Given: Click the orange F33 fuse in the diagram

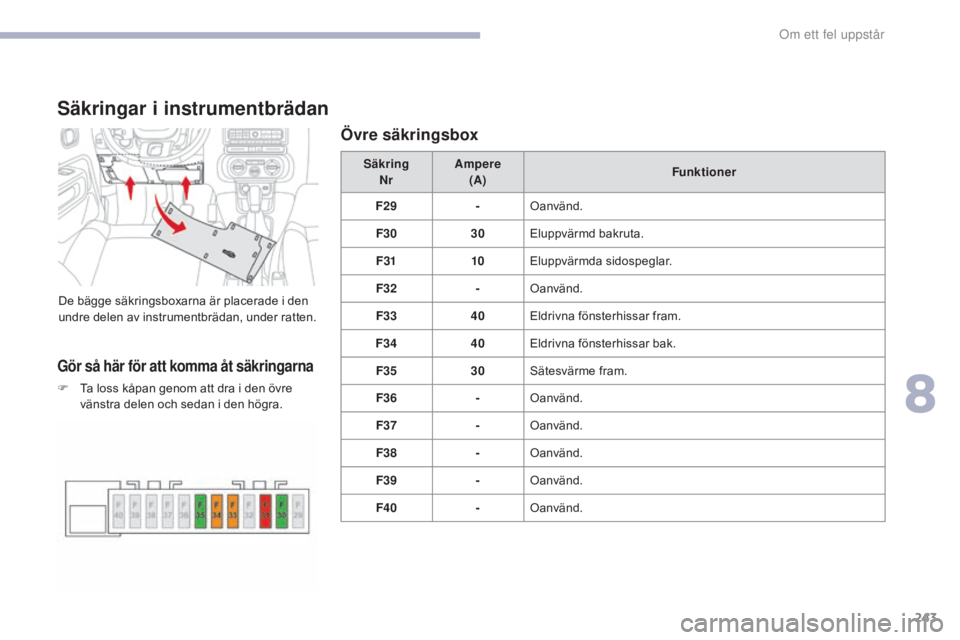Looking at the screenshot, I should click(x=233, y=510).
